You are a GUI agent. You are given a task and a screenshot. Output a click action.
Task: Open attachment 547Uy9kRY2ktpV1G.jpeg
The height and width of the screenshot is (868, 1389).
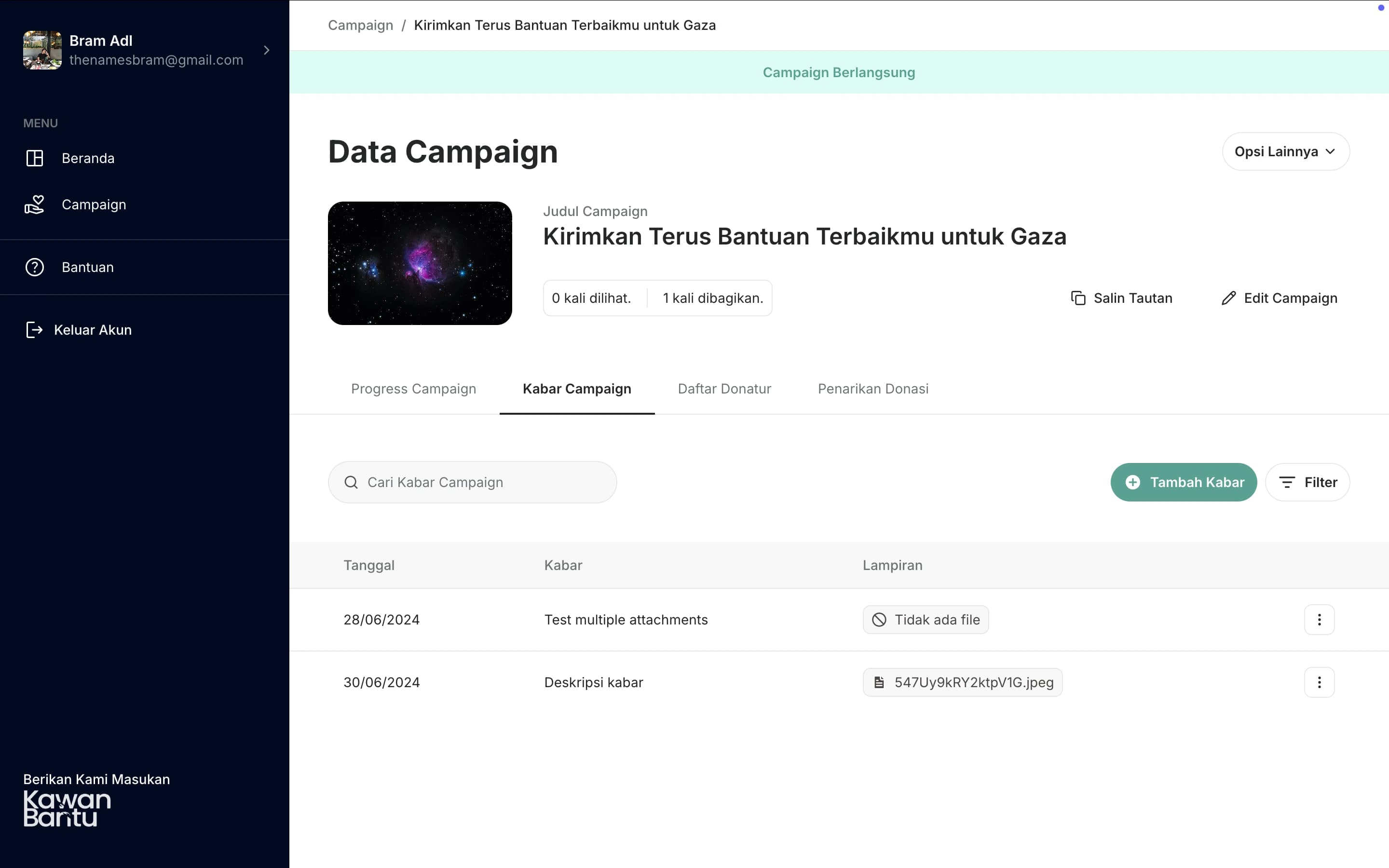pos(963,682)
